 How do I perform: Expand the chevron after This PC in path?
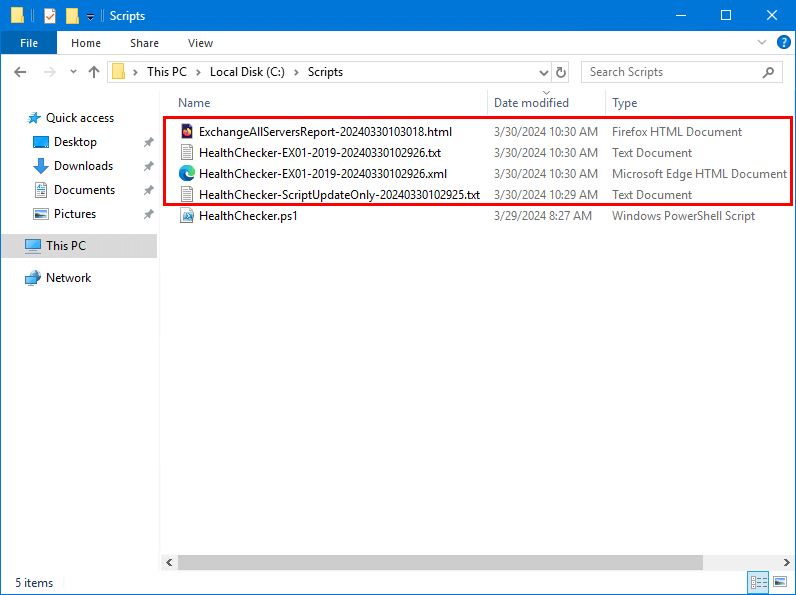198,72
